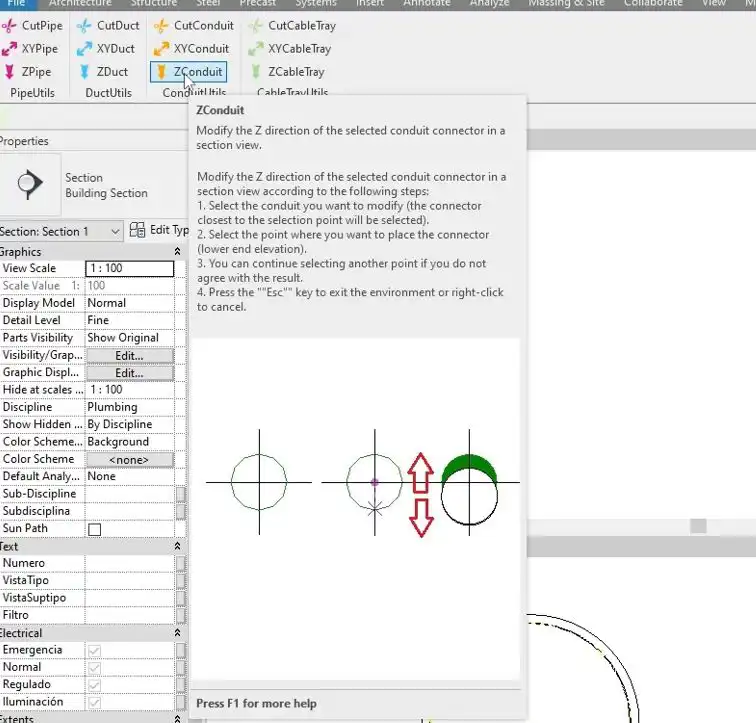Viewport: 756px width, 723px height.
Task: Click Edit button for Visibility/Graphics
Action: [130, 356]
